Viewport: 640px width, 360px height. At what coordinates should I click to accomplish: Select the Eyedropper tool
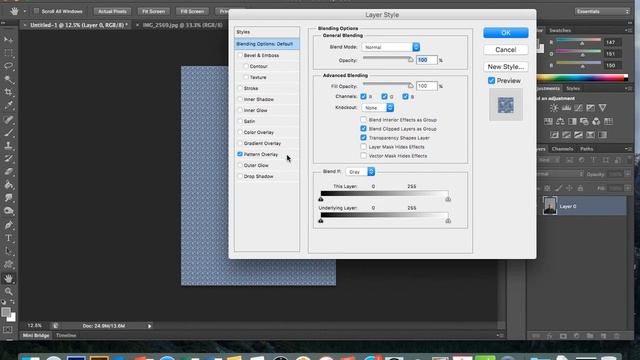click(x=8, y=105)
